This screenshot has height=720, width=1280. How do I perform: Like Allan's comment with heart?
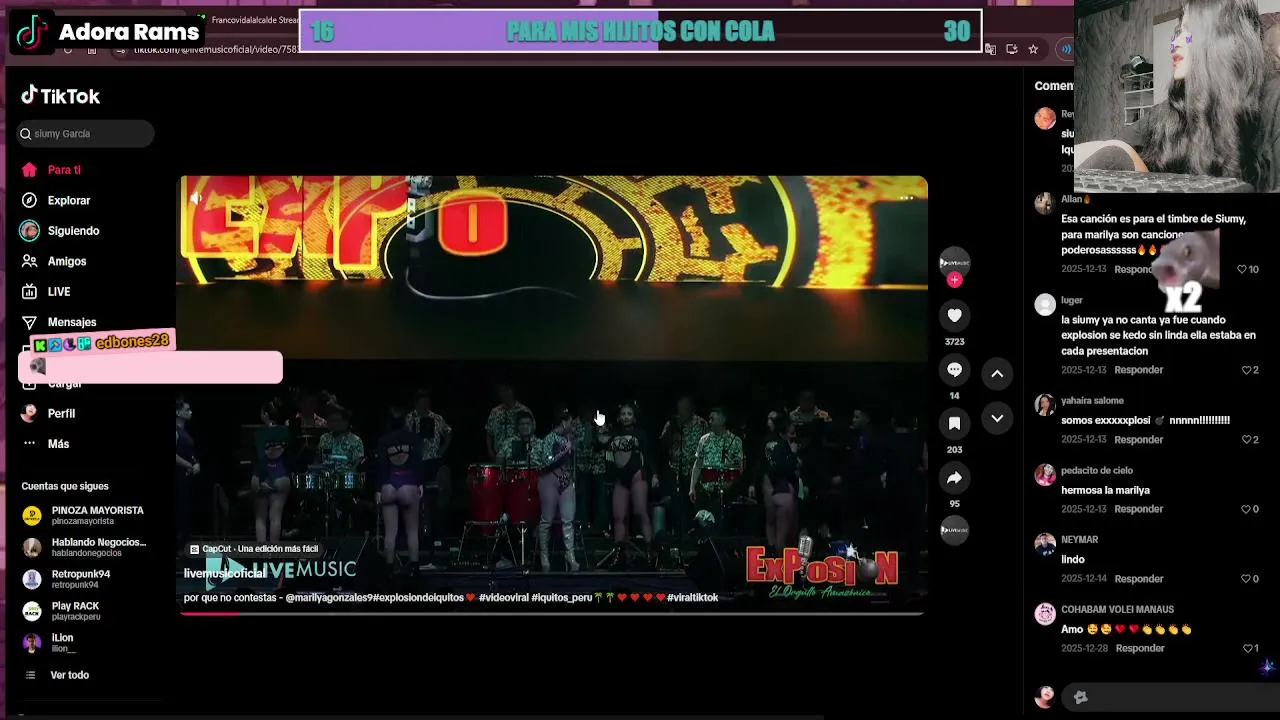1242,269
